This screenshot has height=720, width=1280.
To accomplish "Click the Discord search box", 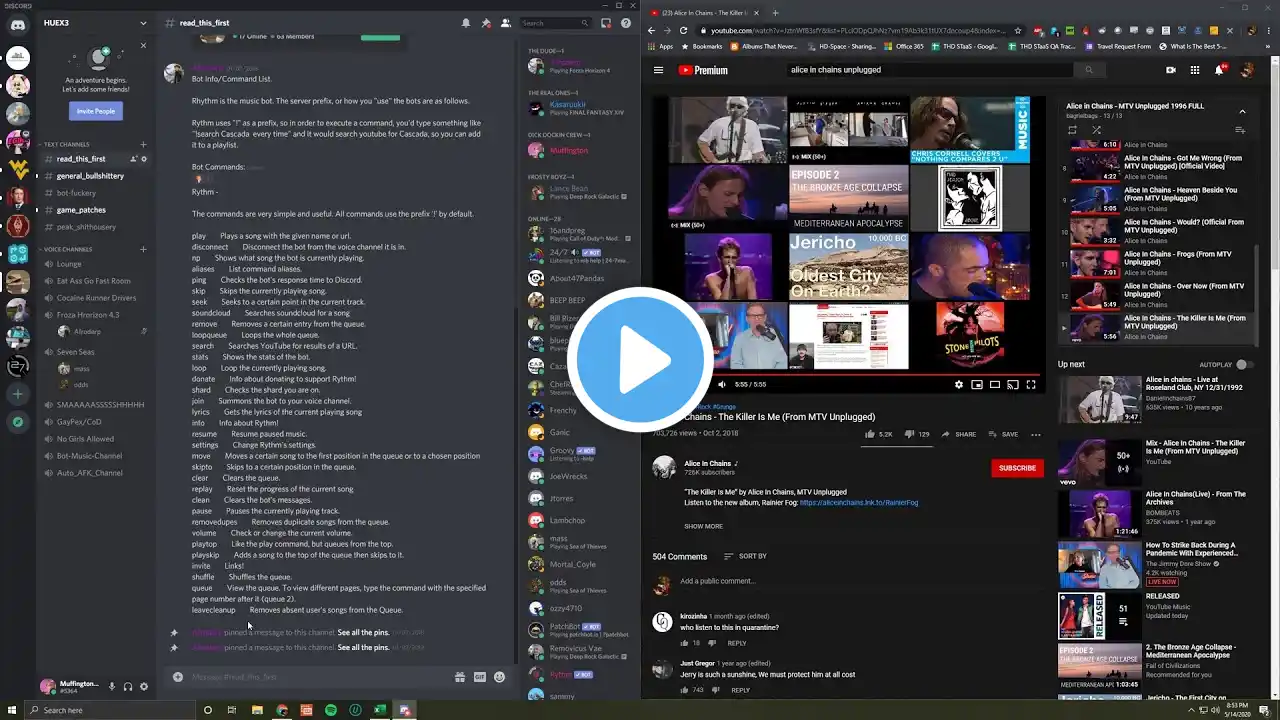I will point(555,23).
